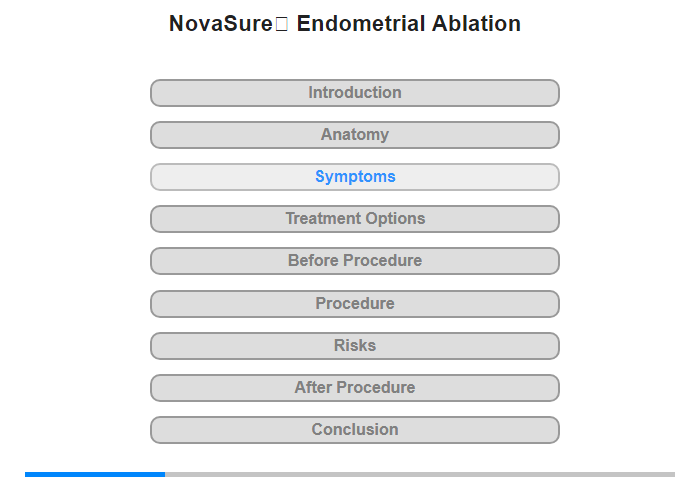Show the Anatomy chapter
The height and width of the screenshot is (480, 700).
(x=355, y=135)
